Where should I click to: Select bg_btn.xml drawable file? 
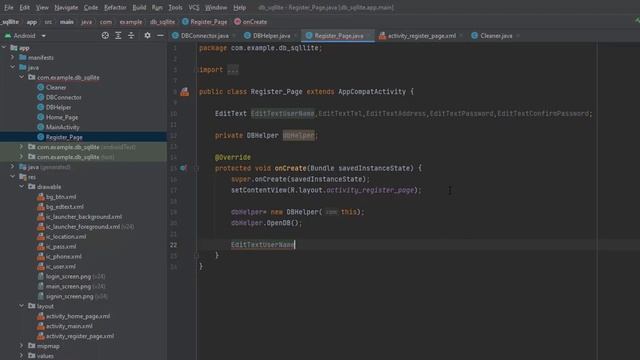61,197
